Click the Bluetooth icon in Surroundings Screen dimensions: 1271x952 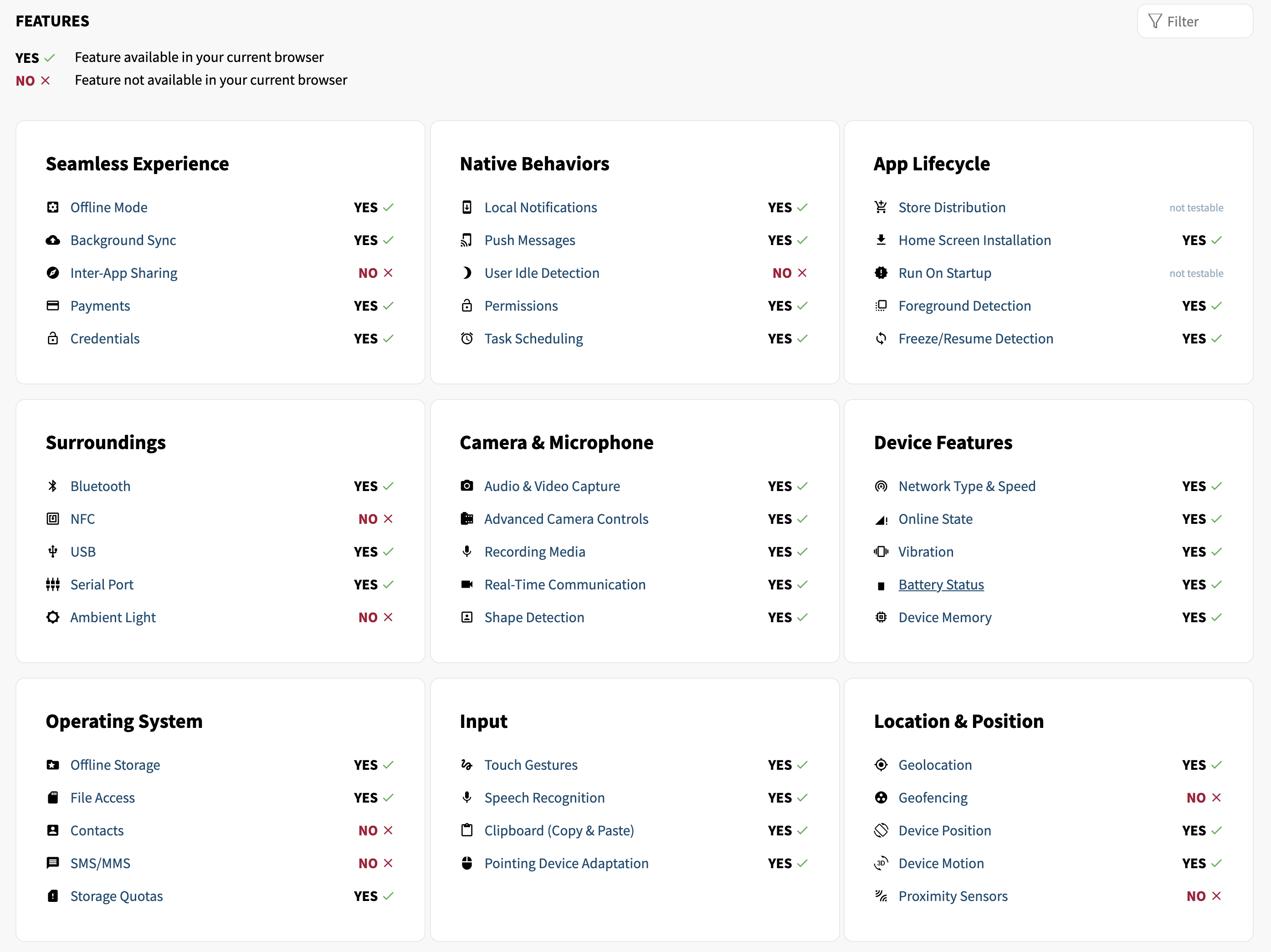[x=53, y=486]
